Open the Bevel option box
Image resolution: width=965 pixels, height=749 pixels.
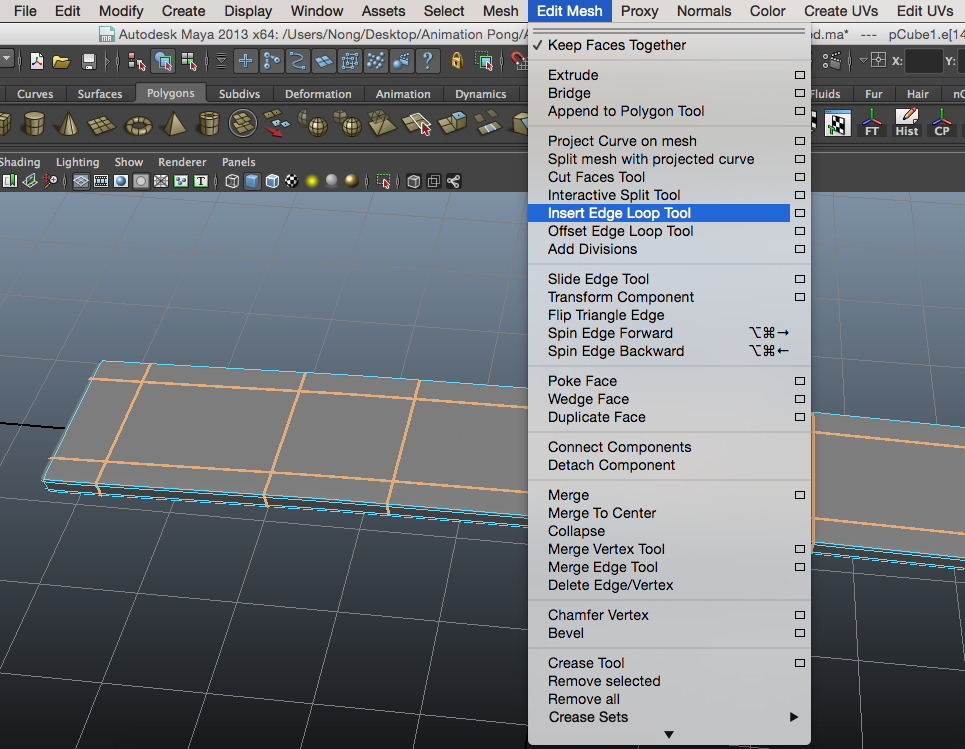point(799,633)
